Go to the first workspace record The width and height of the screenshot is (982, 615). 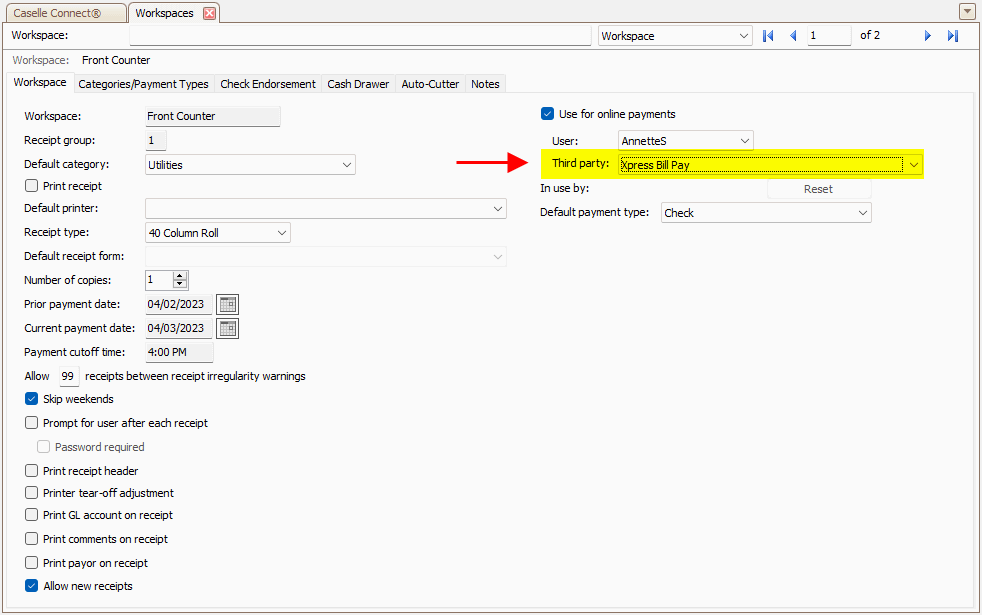768,36
